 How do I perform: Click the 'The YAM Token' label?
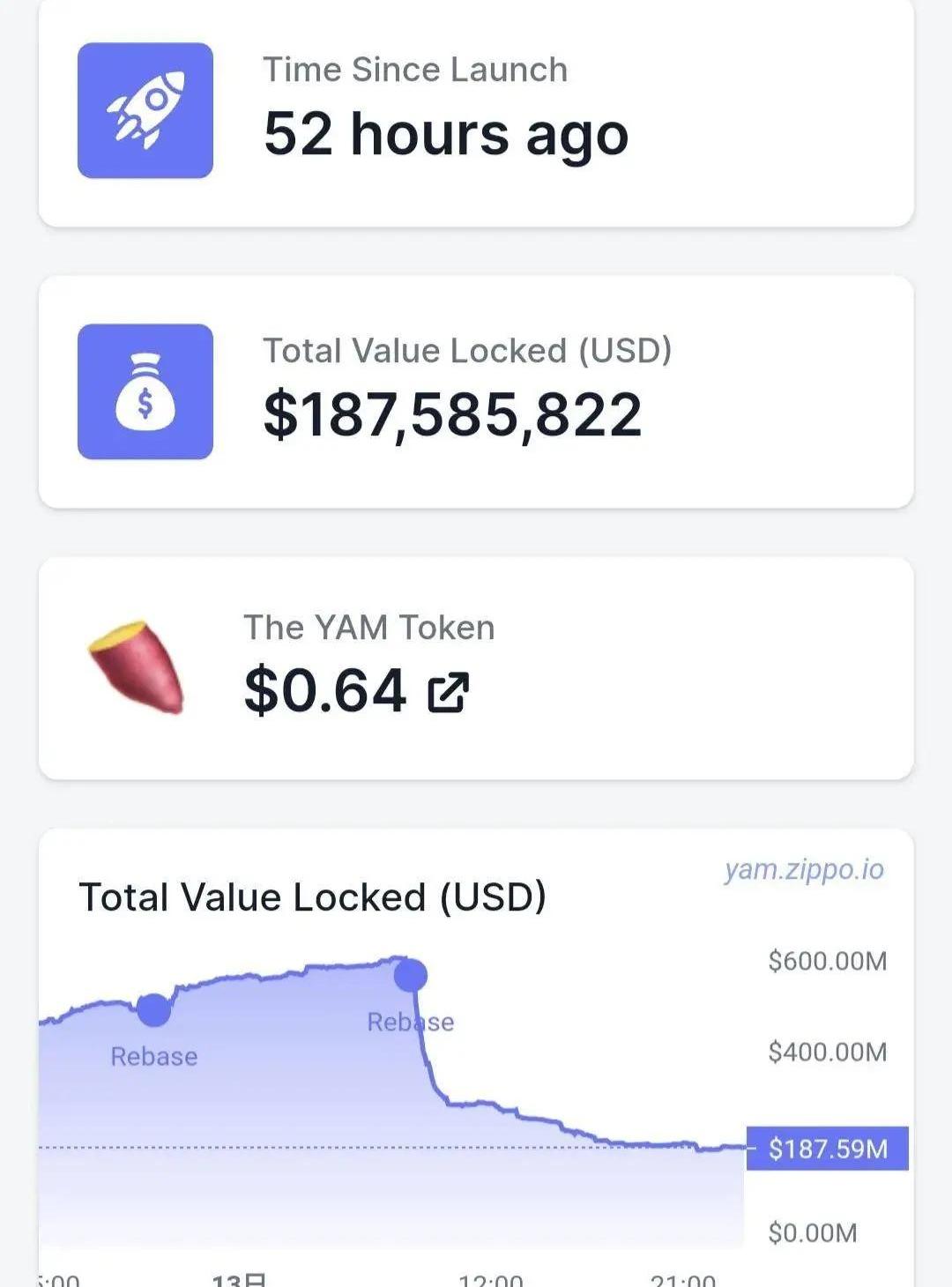(369, 628)
